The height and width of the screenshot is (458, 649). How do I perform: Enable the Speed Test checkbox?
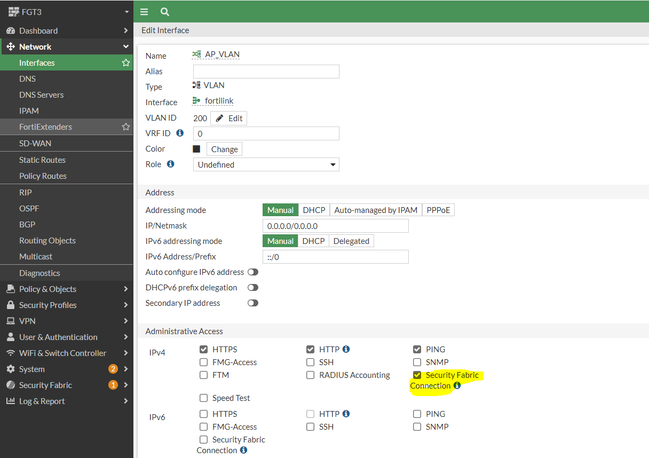(x=204, y=398)
